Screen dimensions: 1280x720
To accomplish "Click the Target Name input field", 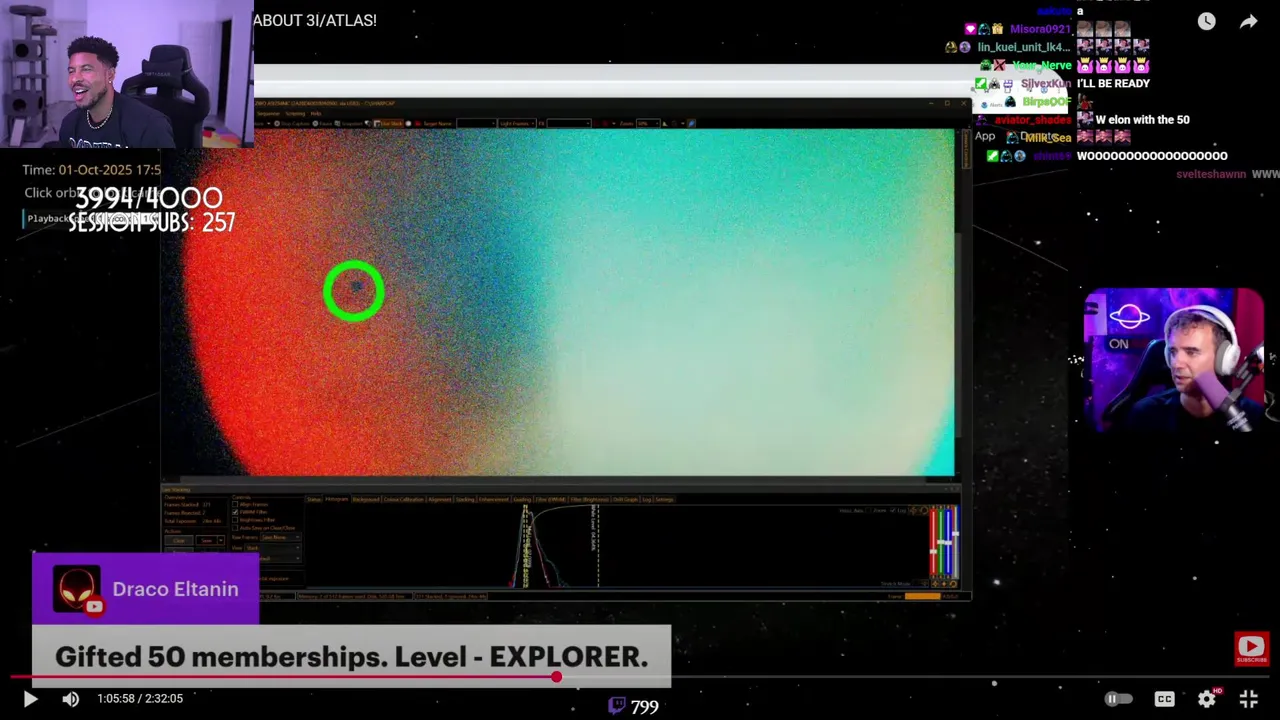I will (x=476, y=123).
